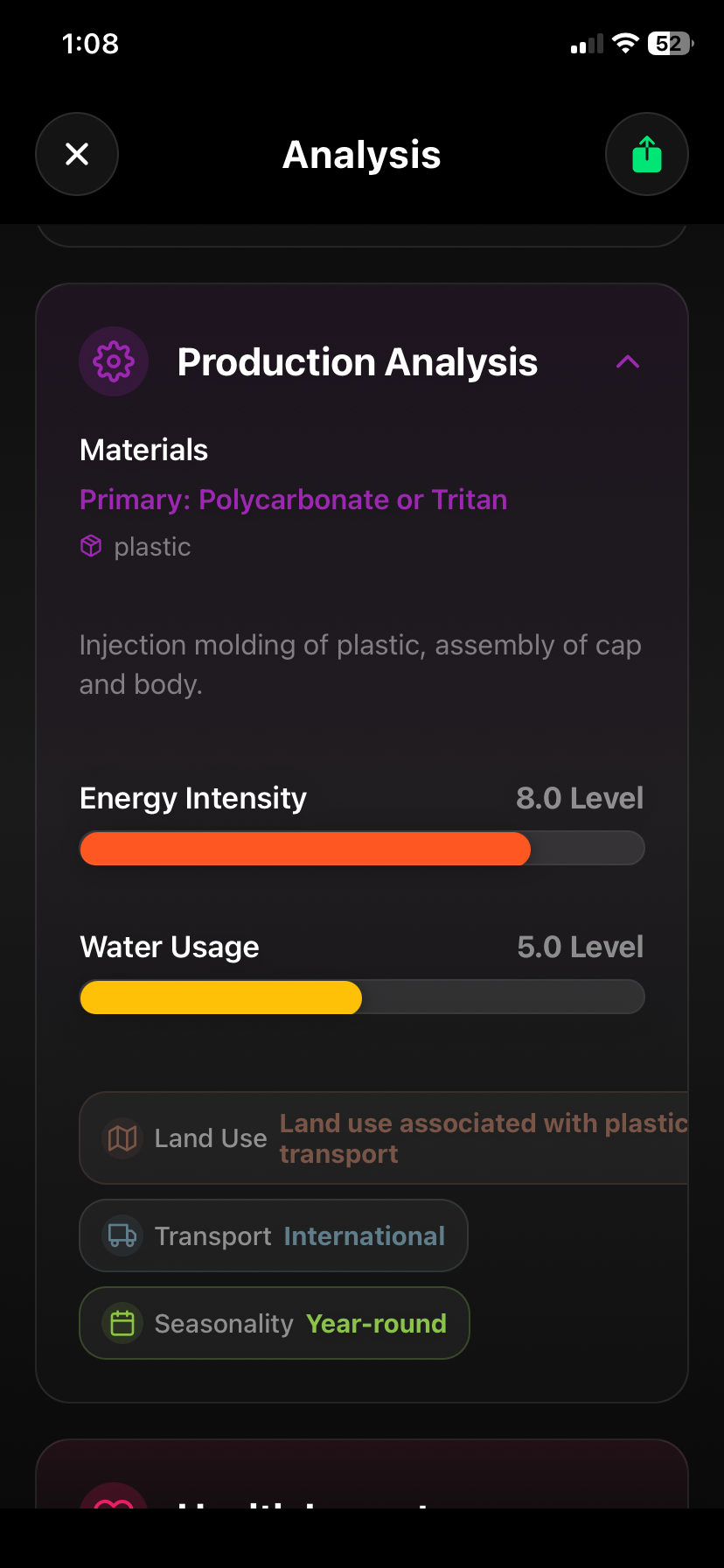Tap the Production Analysis header title
Viewport: 724px width, 1568px height.
pos(357,362)
